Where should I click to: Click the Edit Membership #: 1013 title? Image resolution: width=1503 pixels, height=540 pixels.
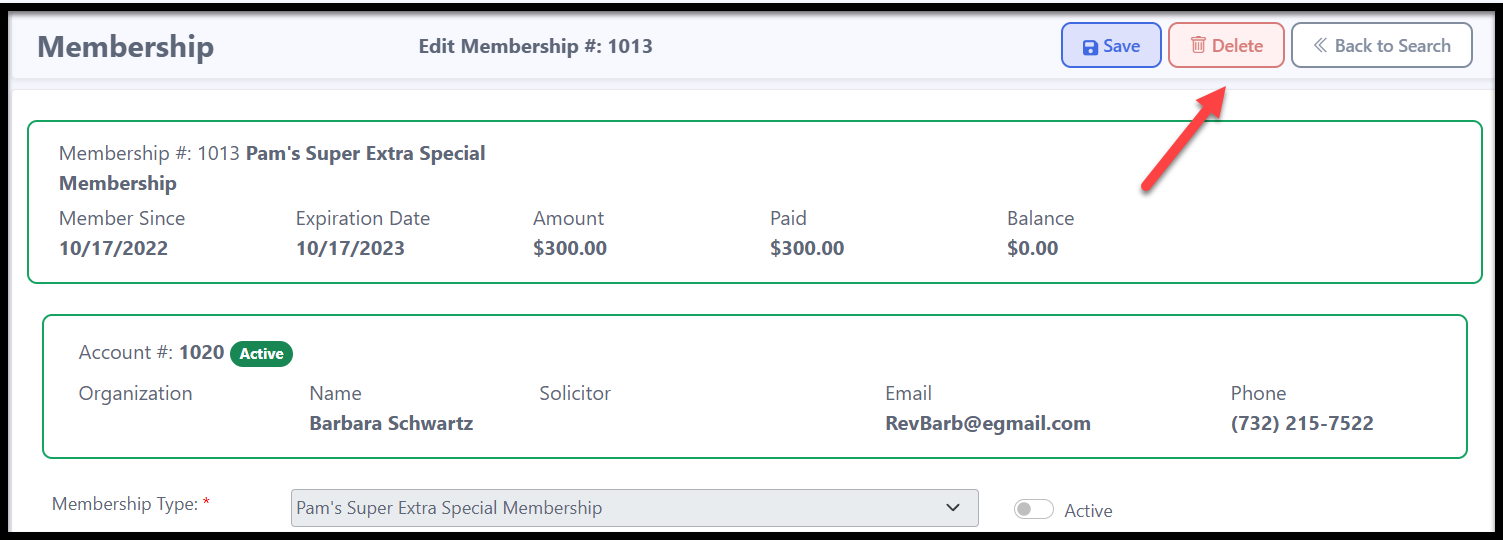[x=535, y=46]
